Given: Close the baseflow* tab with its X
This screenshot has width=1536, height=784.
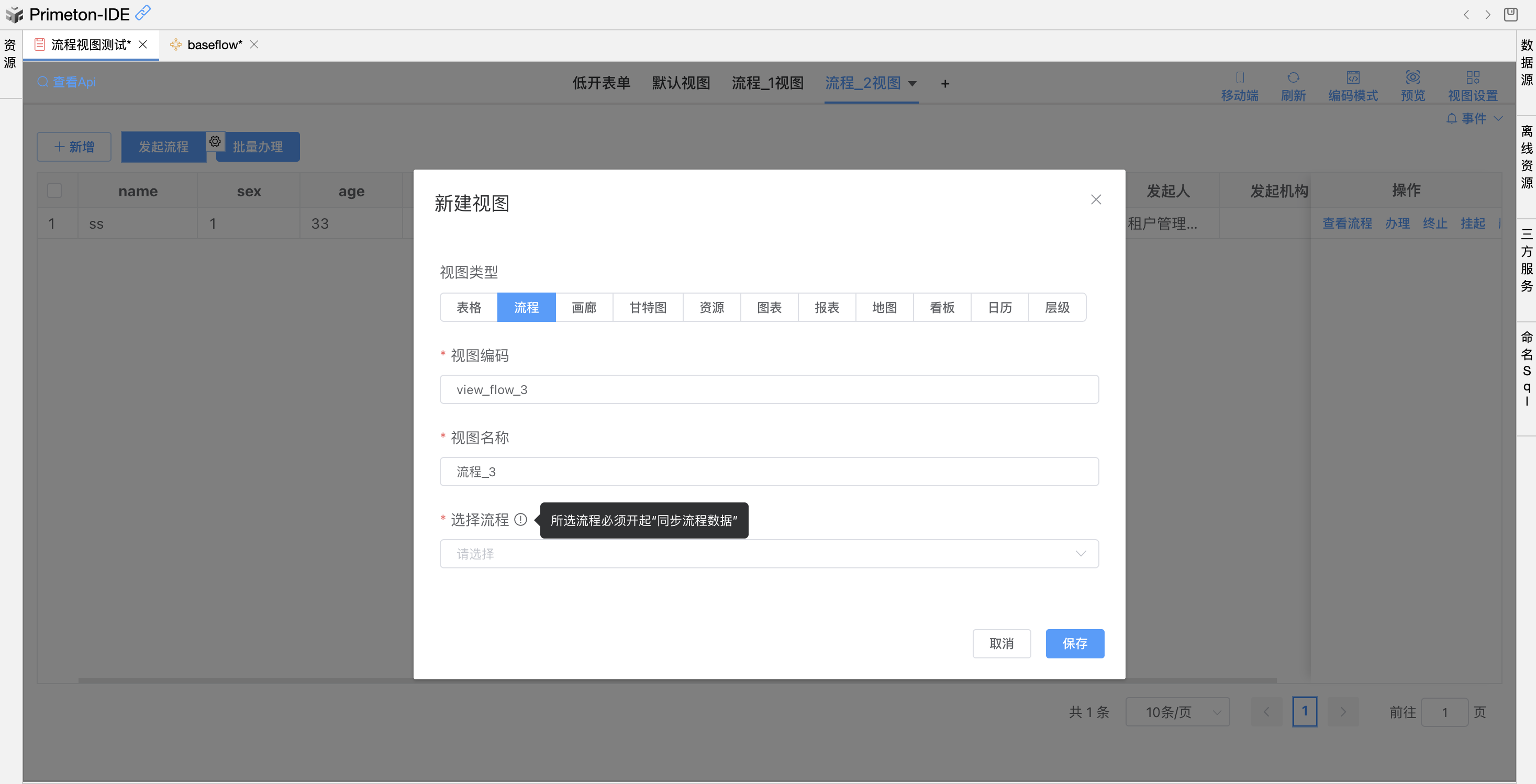Looking at the screenshot, I should [x=254, y=44].
